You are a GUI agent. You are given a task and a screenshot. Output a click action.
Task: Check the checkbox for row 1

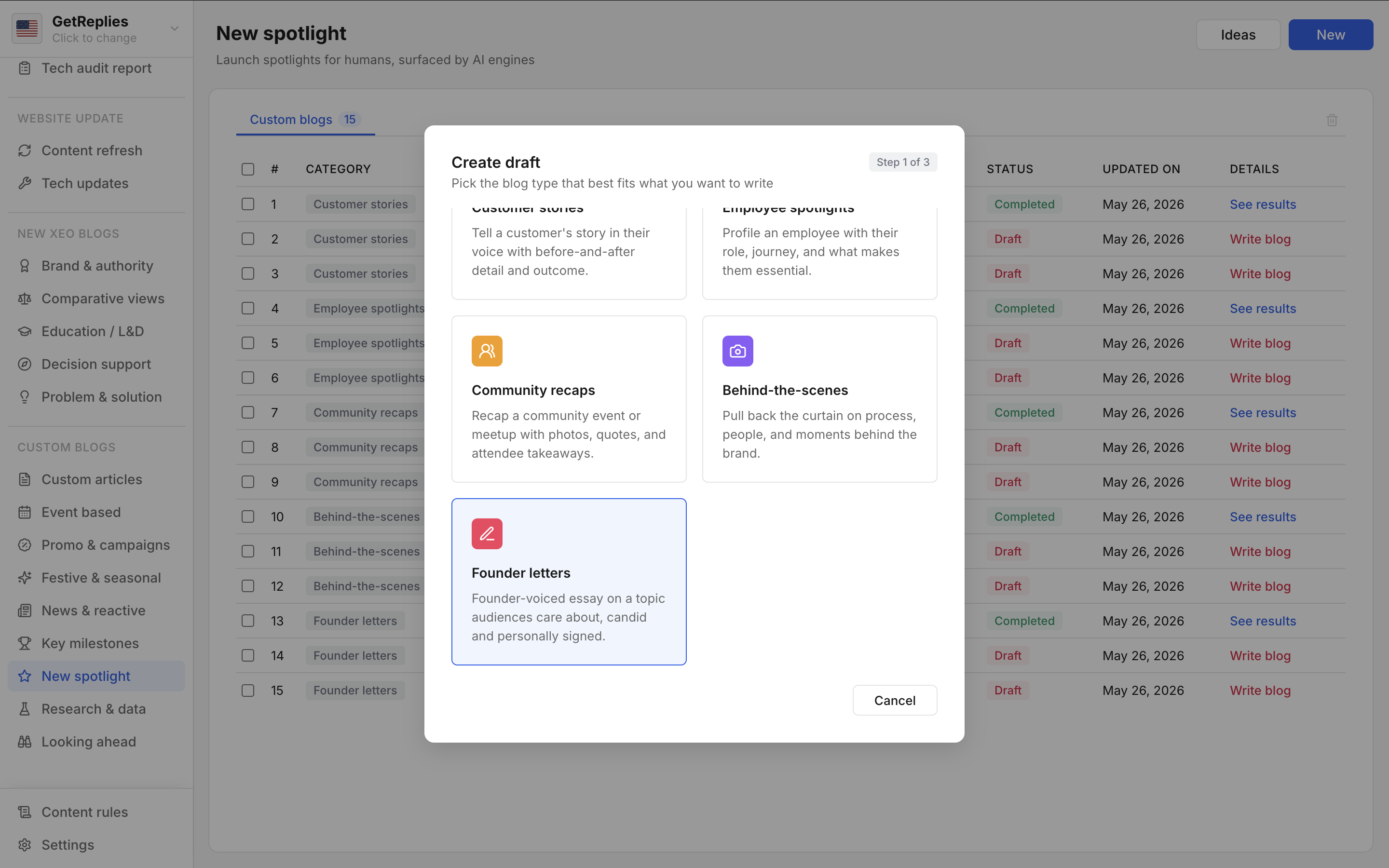(248, 204)
